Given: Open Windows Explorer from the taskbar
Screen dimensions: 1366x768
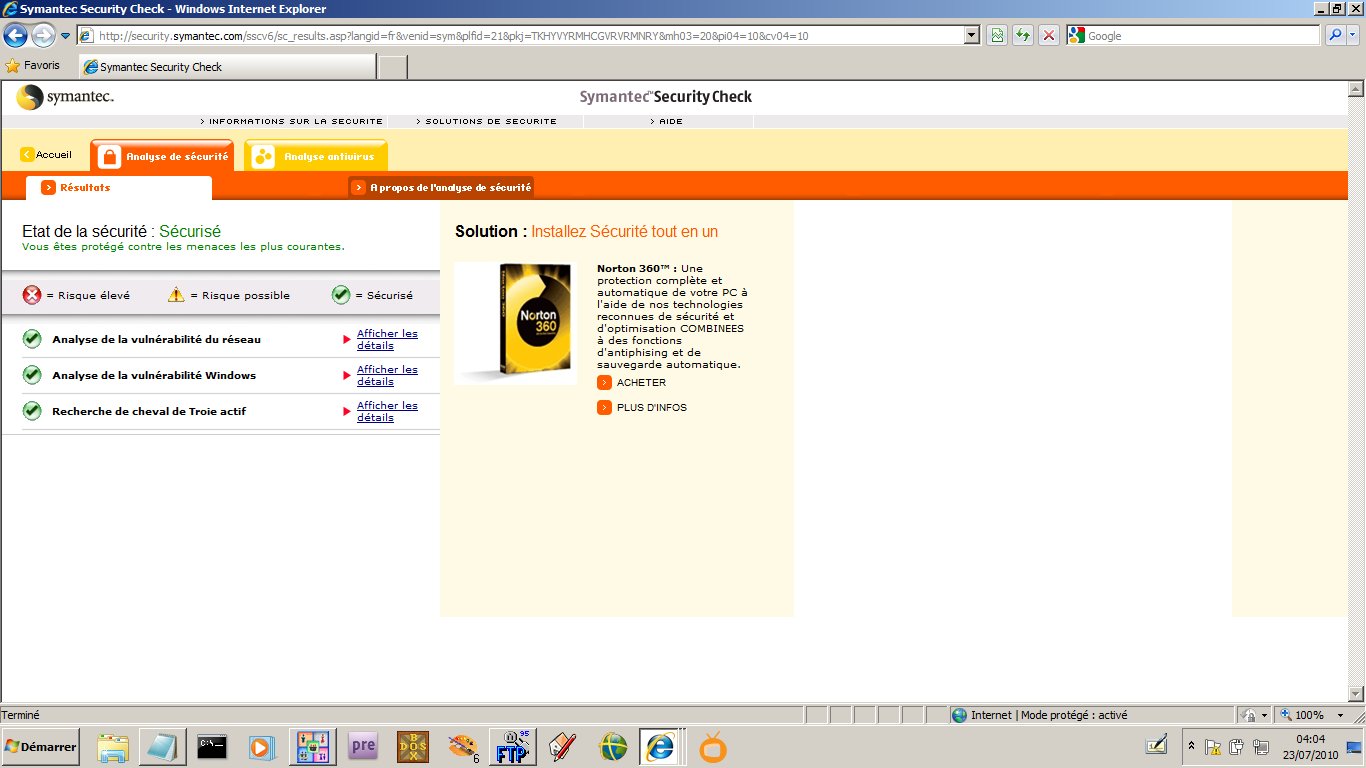Looking at the screenshot, I should click(x=114, y=747).
